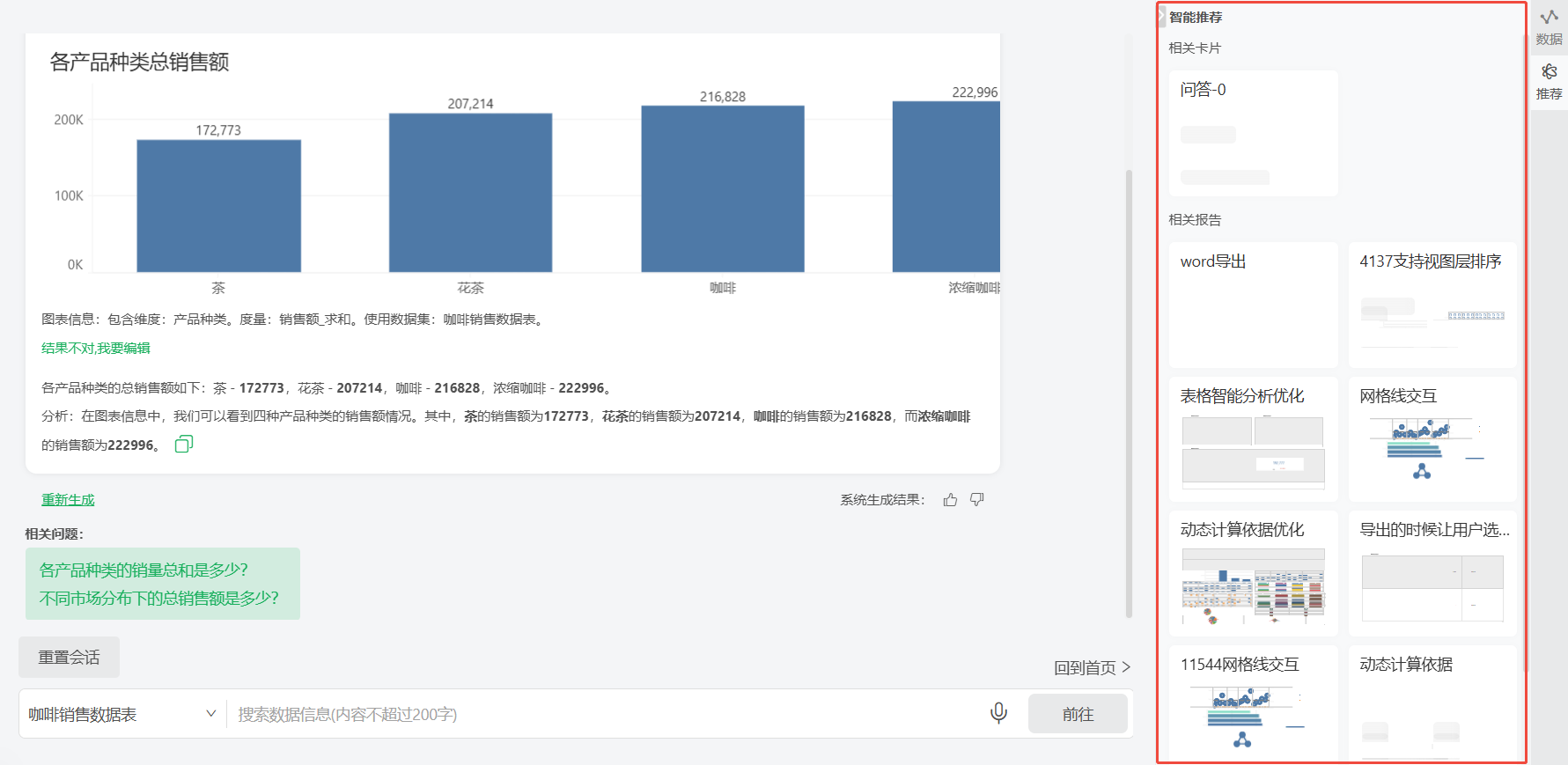Open the 11544网格线交互 report card
1568x765 pixels.
click(1254, 703)
